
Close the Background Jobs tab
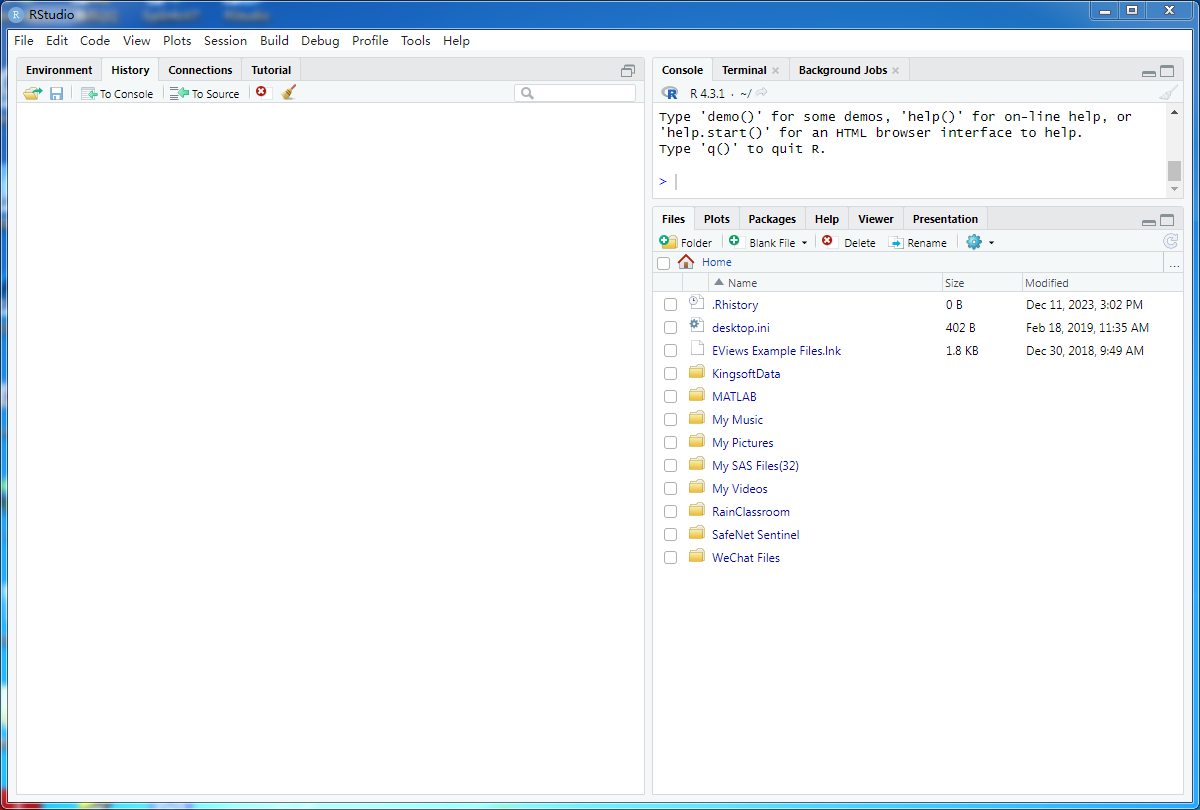(896, 70)
